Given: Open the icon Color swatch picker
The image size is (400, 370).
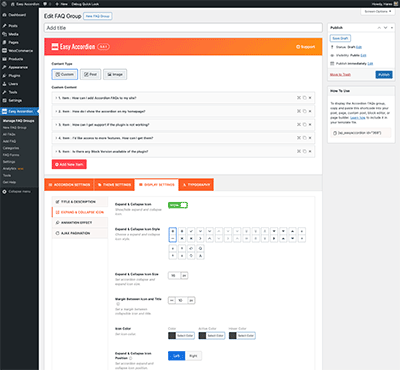Looking at the screenshot, I should coord(182,336).
